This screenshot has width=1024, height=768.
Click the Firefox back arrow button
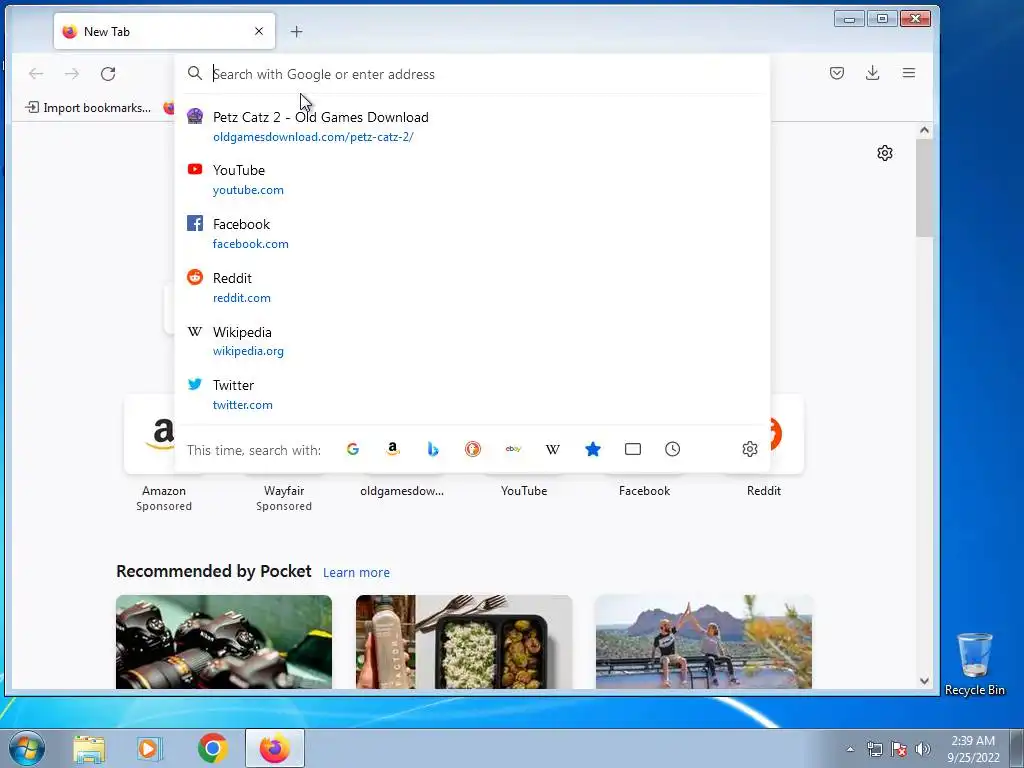tap(36, 74)
